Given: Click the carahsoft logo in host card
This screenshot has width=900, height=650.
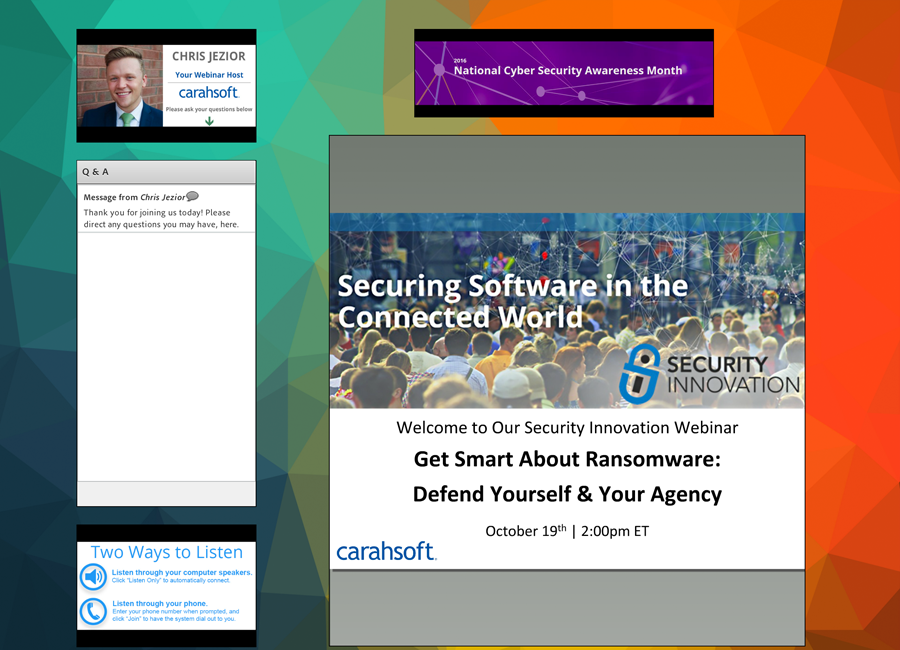Looking at the screenshot, I should coord(208,92).
